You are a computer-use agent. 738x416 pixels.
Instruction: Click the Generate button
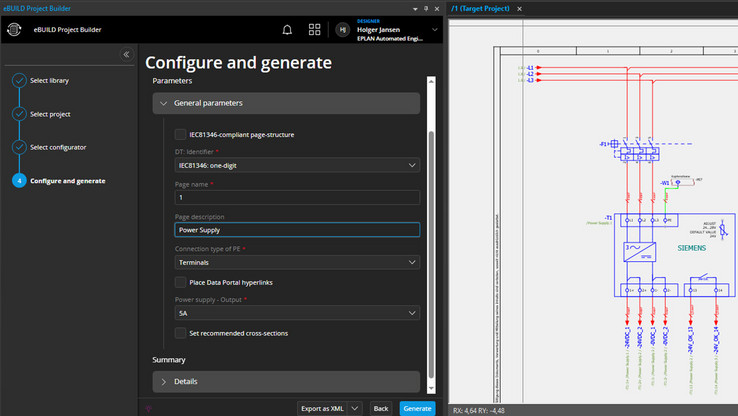point(417,408)
